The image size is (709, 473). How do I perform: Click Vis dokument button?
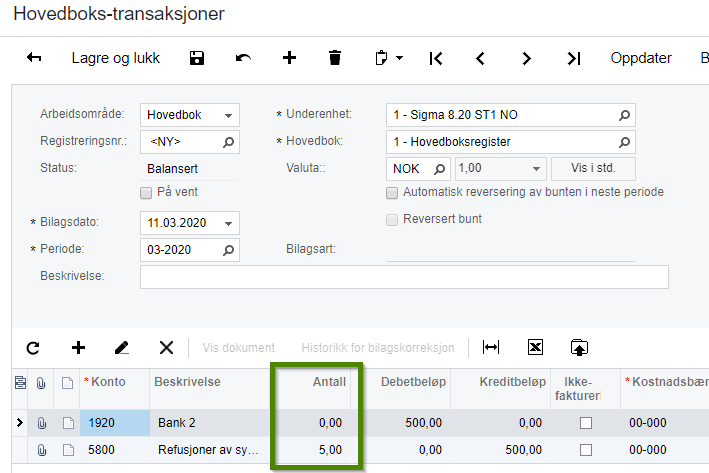point(238,348)
